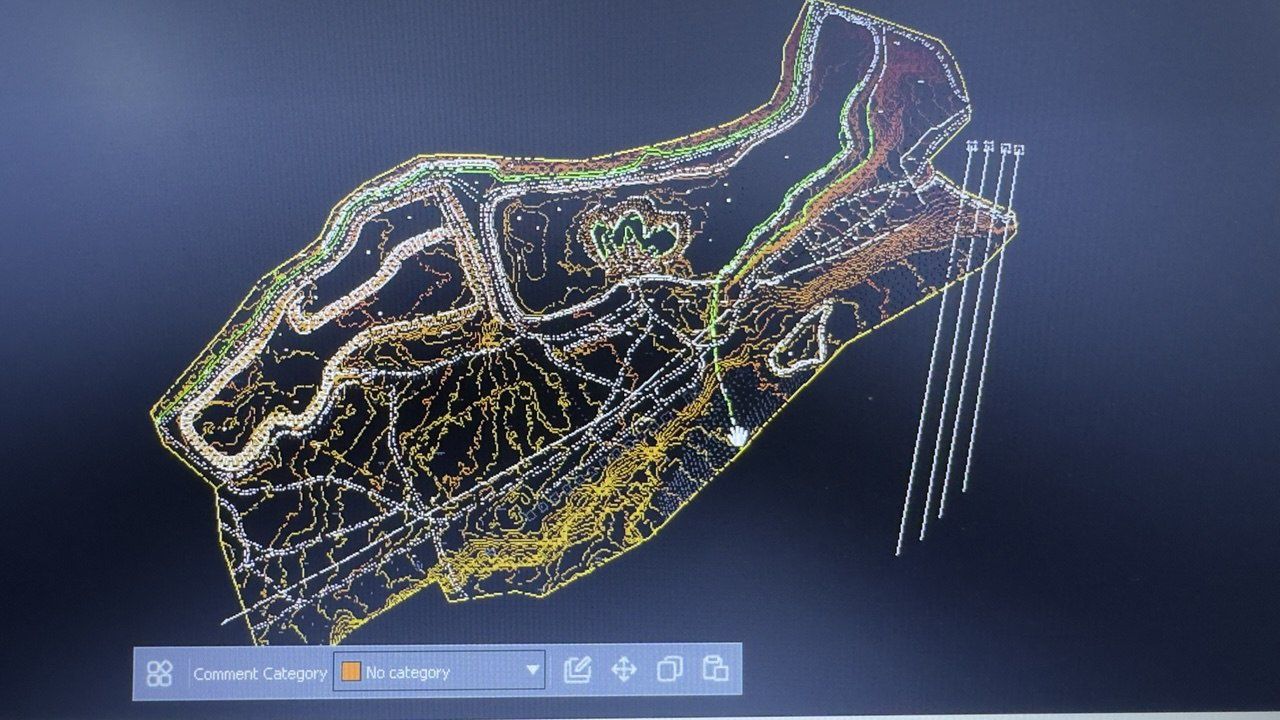Click the 'No category' combo box text
This screenshot has width=1280, height=720.
[x=408, y=673]
